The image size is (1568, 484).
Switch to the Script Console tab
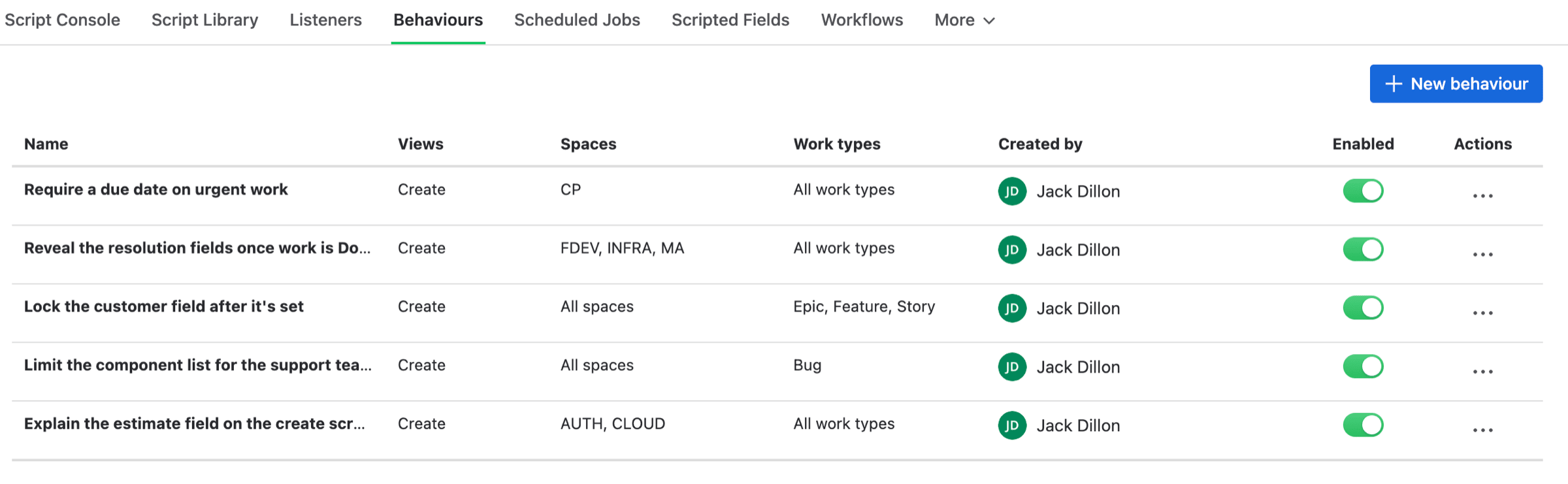point(62,20)
